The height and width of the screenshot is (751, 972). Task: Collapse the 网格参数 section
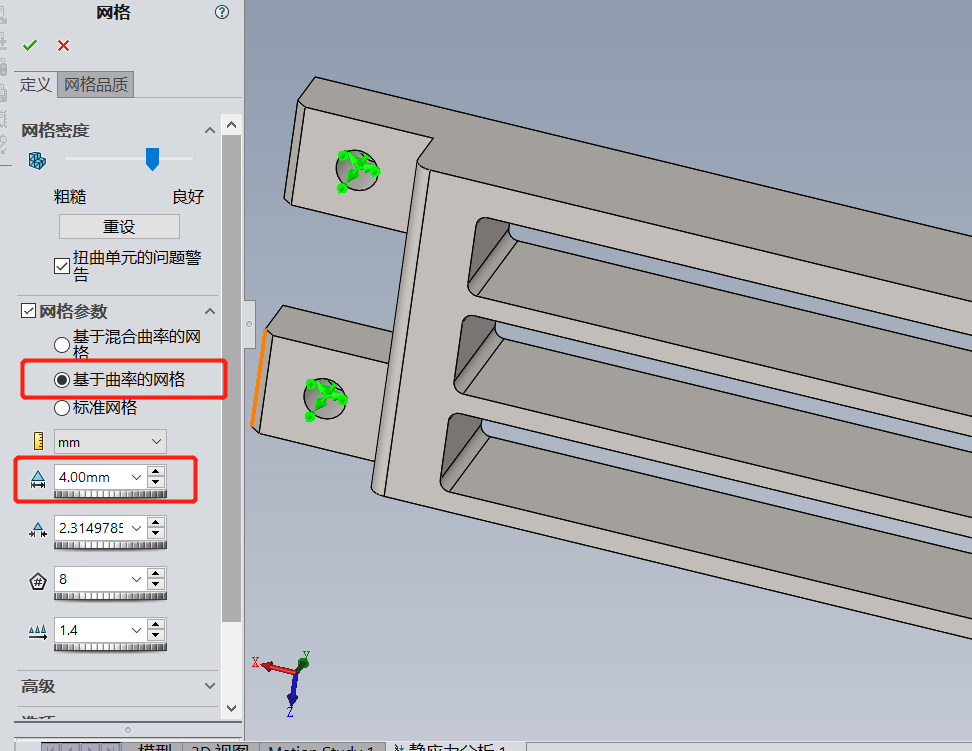[210, 311]
